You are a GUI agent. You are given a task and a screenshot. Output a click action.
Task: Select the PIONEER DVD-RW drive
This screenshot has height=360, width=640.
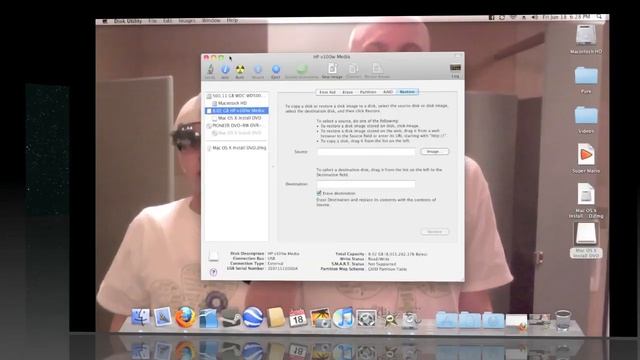237,125
